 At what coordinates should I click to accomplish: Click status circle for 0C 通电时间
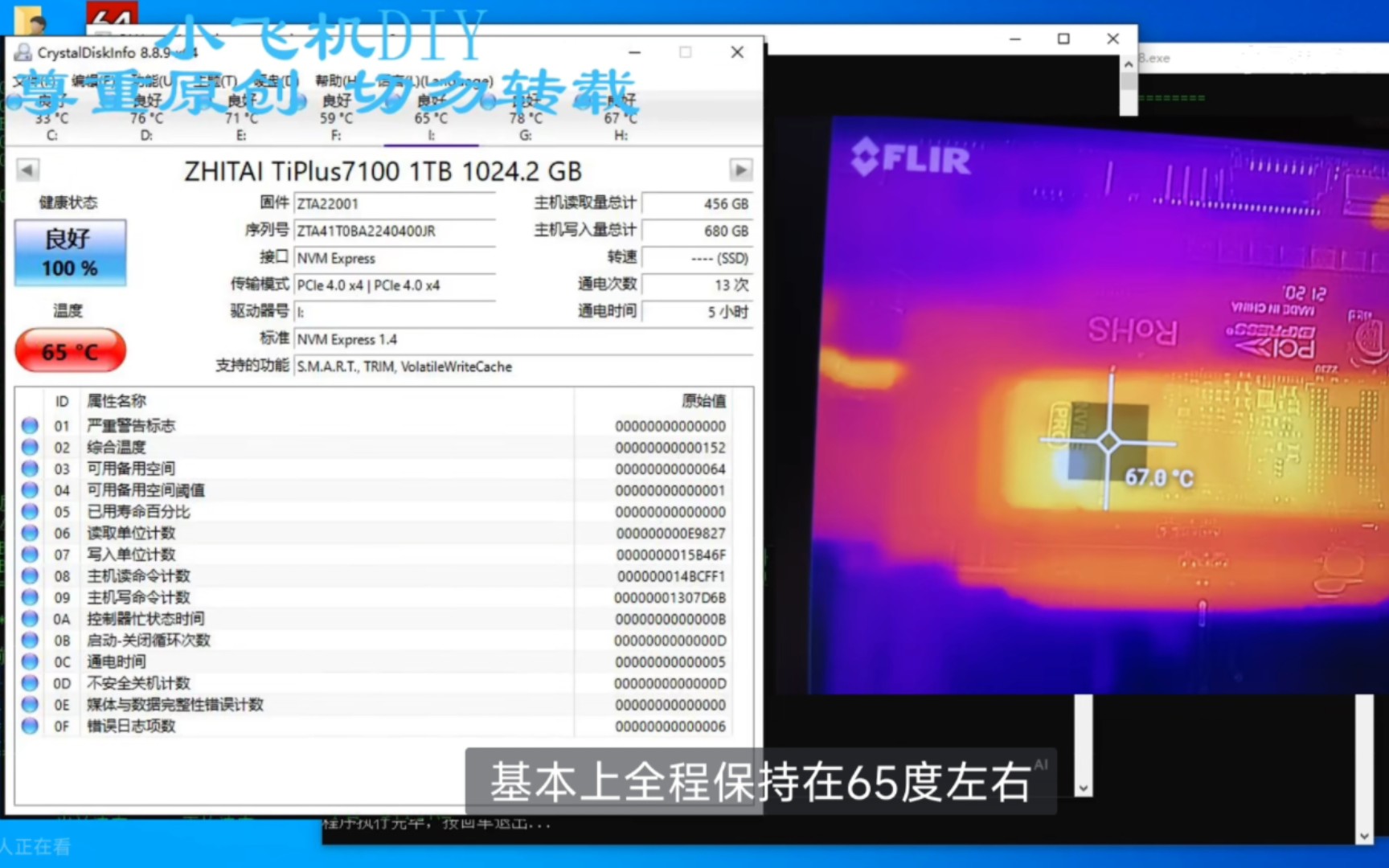pyautogui.click(x=30, y=661)
